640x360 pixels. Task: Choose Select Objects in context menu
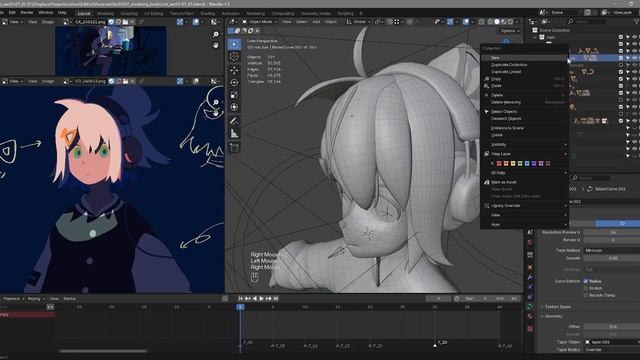pos(524,111)
